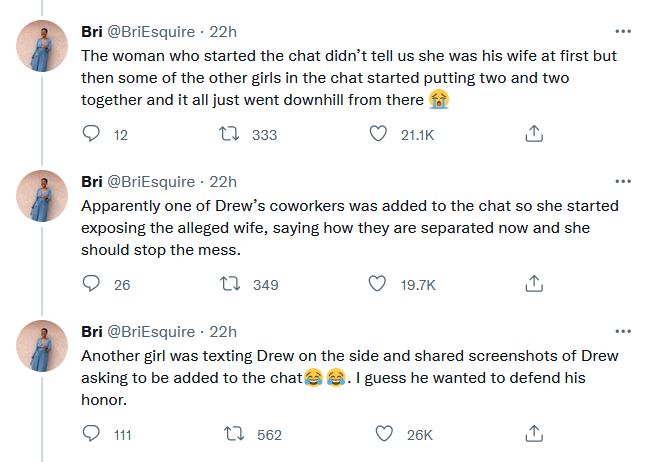Viewport: 650px width, 462px height.
Task: Reply to the tweet with 111 replies
Action: pyautogui.click(x=90, y=434)
